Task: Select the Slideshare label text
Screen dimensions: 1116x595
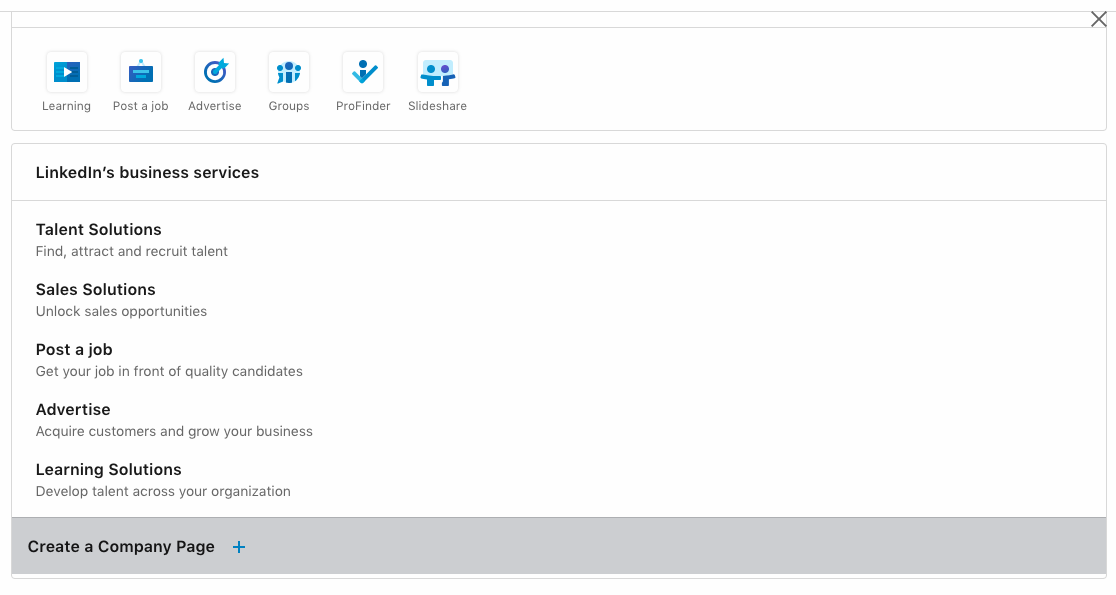Action: tap(437, 105)
